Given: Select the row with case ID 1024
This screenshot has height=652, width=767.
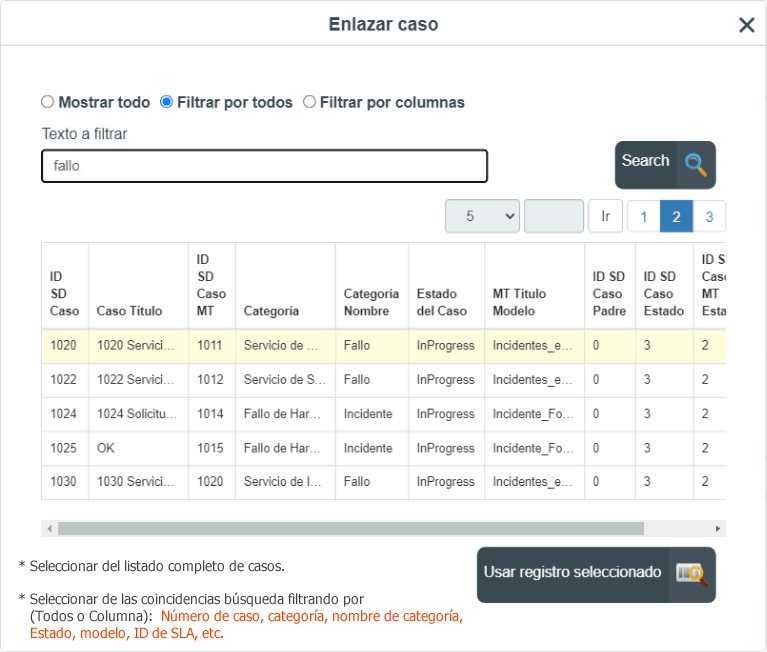Looking at the screenshot, I should click(x=384, y=414).
